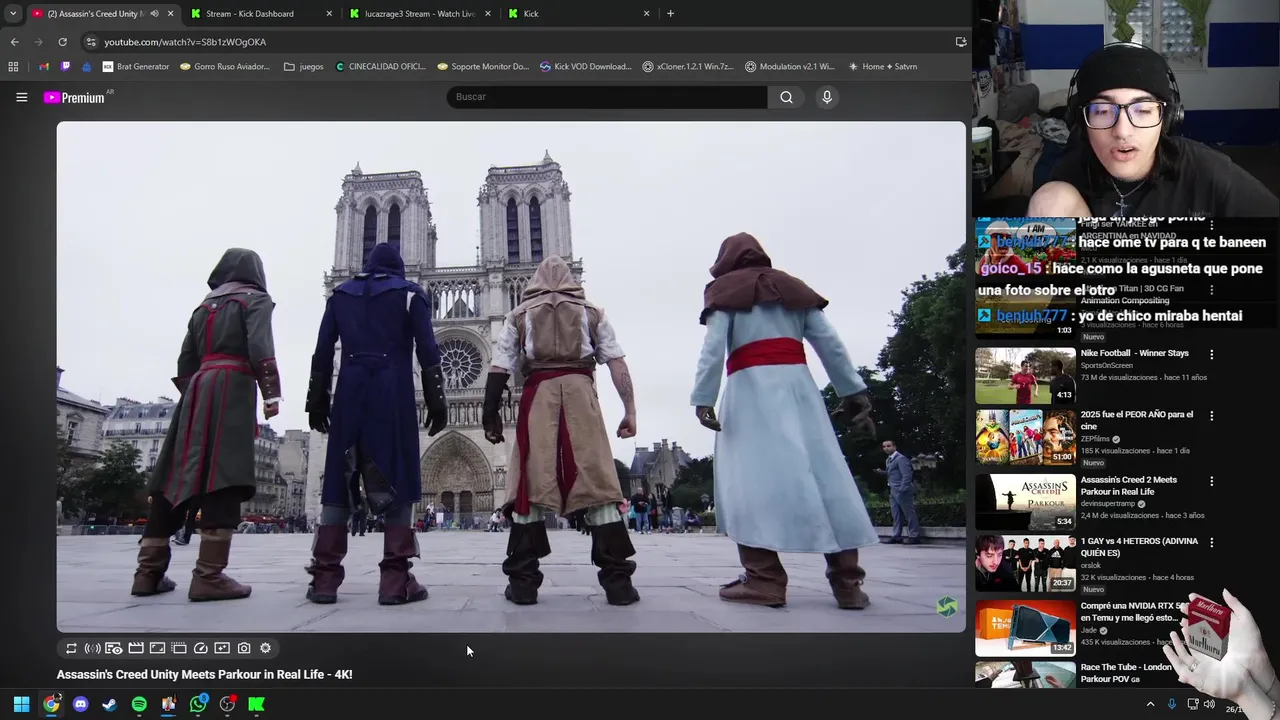Image resolution: width=1280 pixels, height=720 pixels.
Task: Open WhatsApp from the taskbar
Action: click(198, 704)
